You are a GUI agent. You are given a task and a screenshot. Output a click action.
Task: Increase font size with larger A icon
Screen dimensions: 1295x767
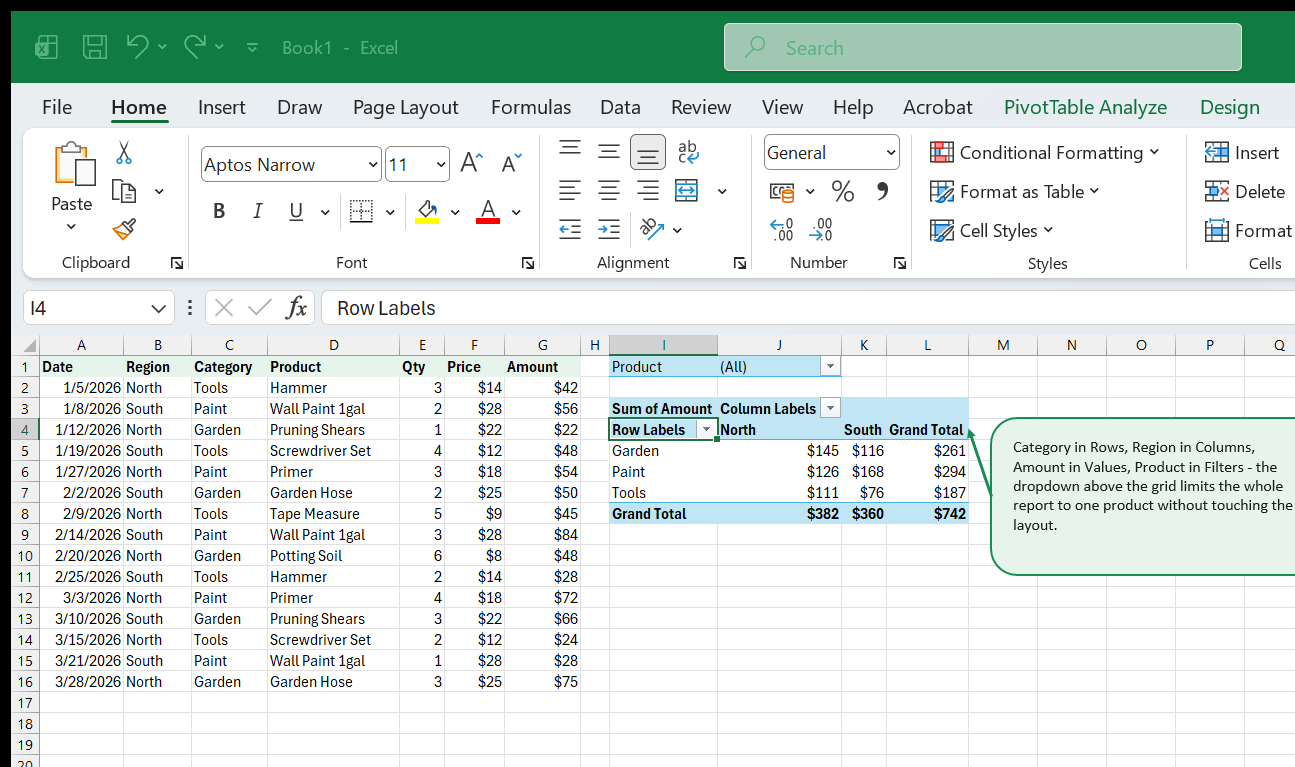(472, 164)
